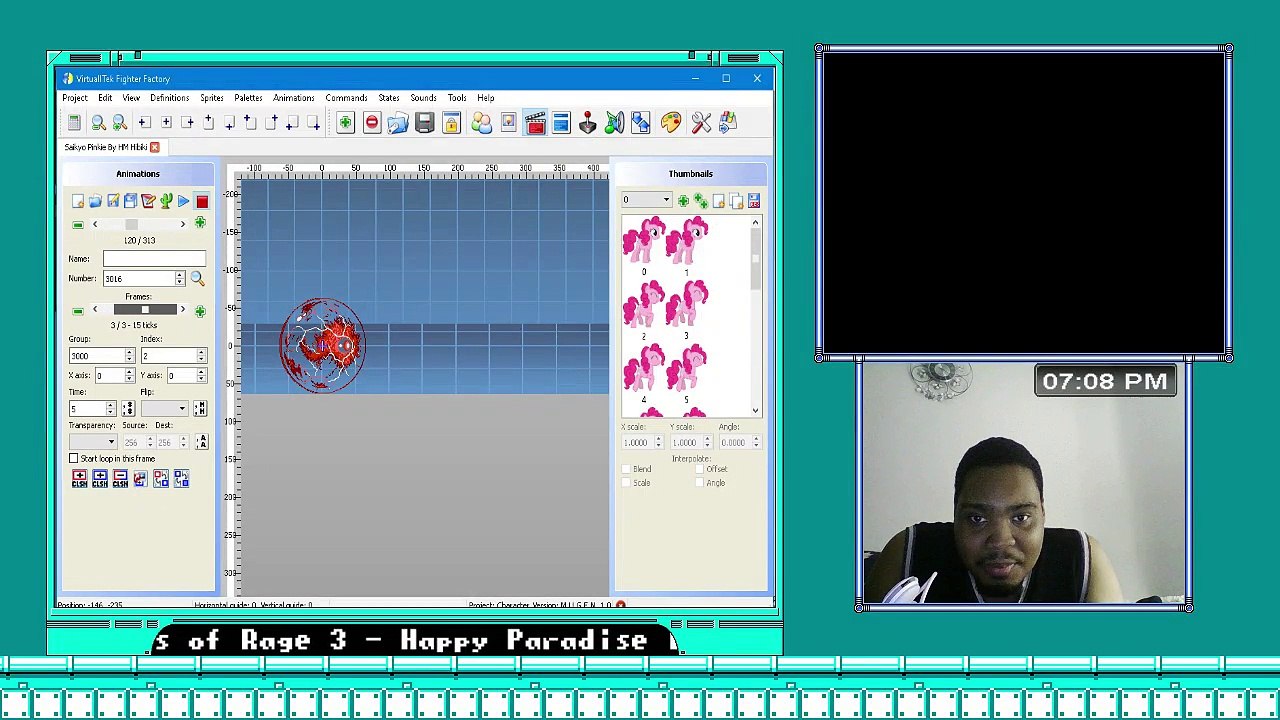
Task: Toggle the Offset interpolate checkbox
Action: pyautogui.click(x=700, y=469)
